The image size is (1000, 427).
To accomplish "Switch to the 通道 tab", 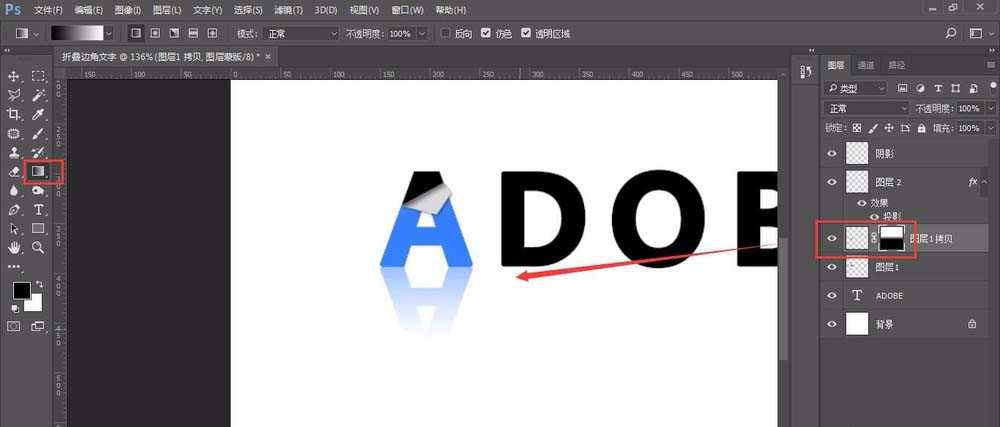I will (866, 65).
